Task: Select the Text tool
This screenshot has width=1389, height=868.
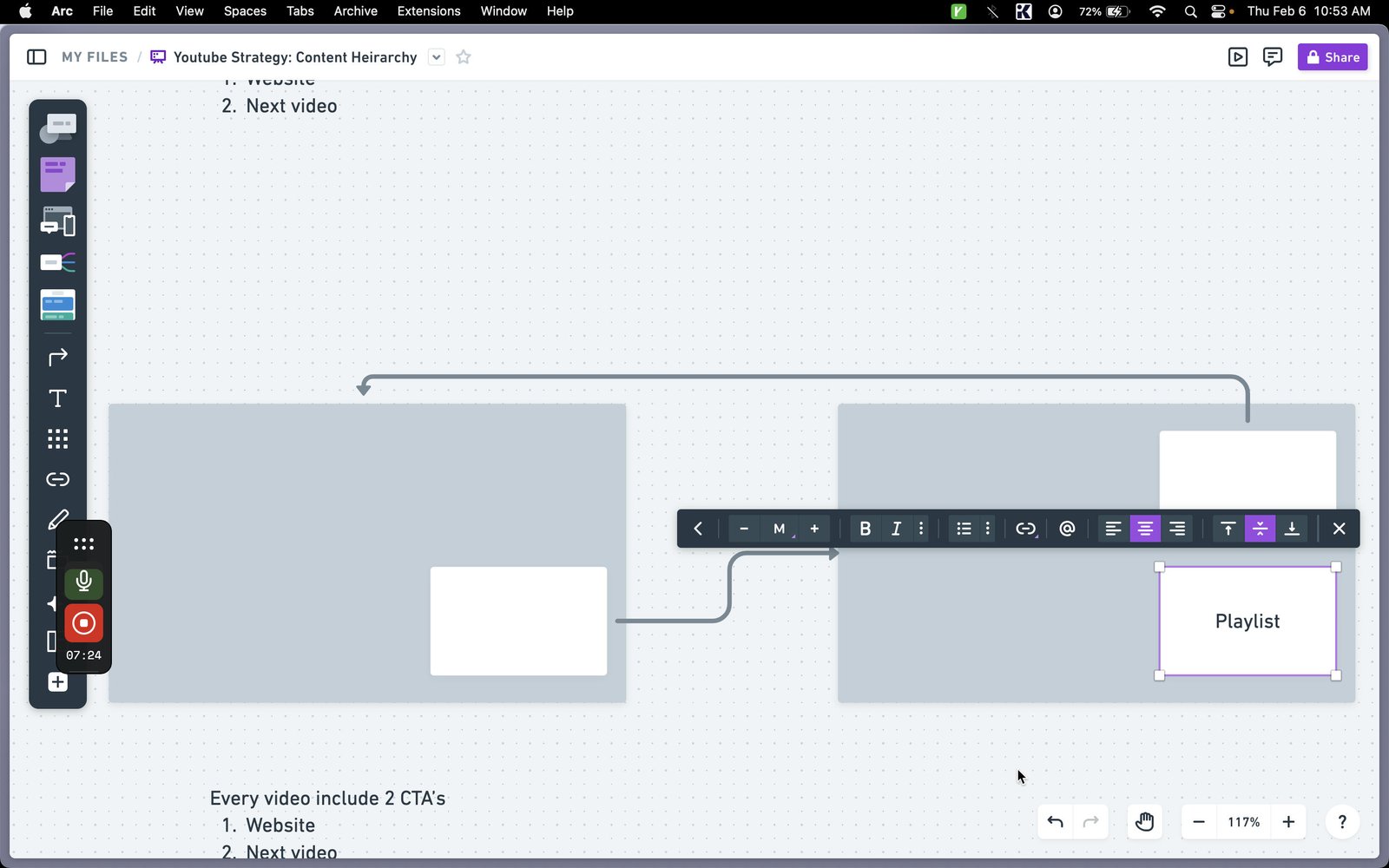Action: [x=58, y=398]
